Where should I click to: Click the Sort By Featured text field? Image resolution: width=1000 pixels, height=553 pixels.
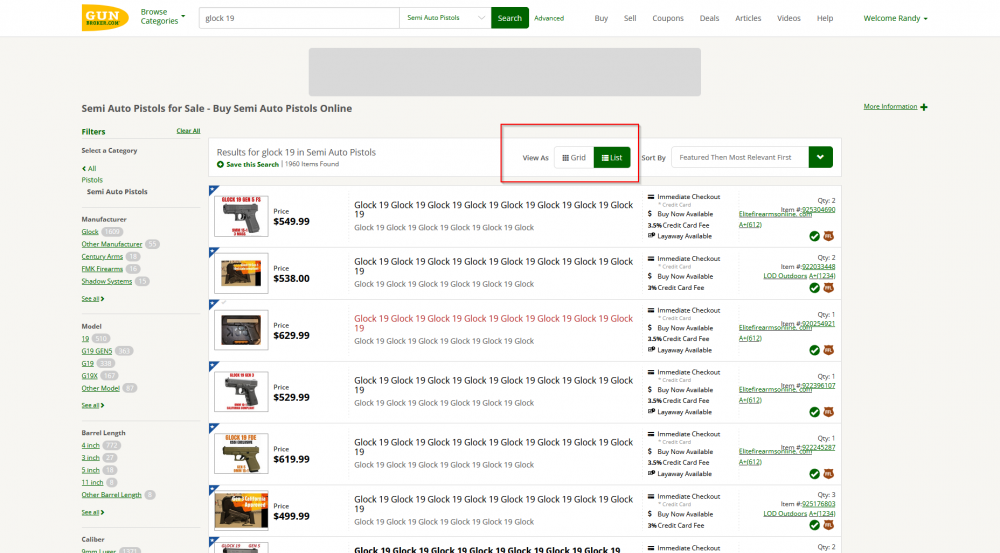click(740, 157)
